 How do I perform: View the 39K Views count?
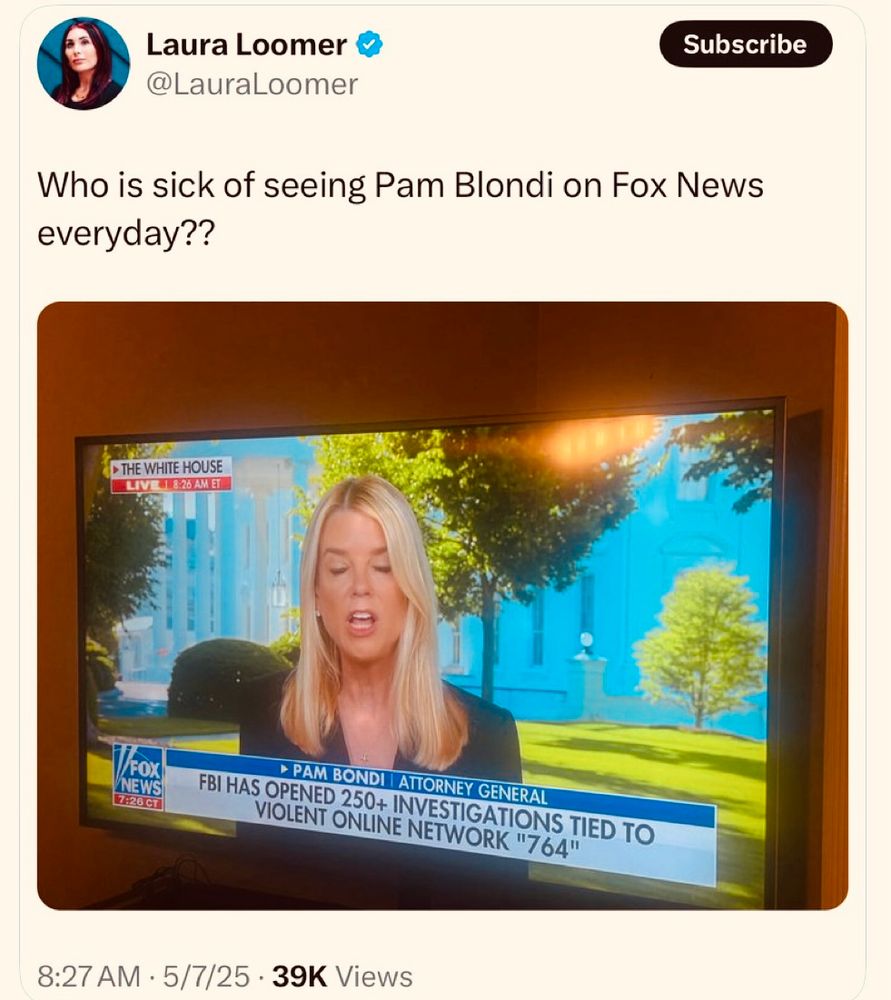pos(342,976)
